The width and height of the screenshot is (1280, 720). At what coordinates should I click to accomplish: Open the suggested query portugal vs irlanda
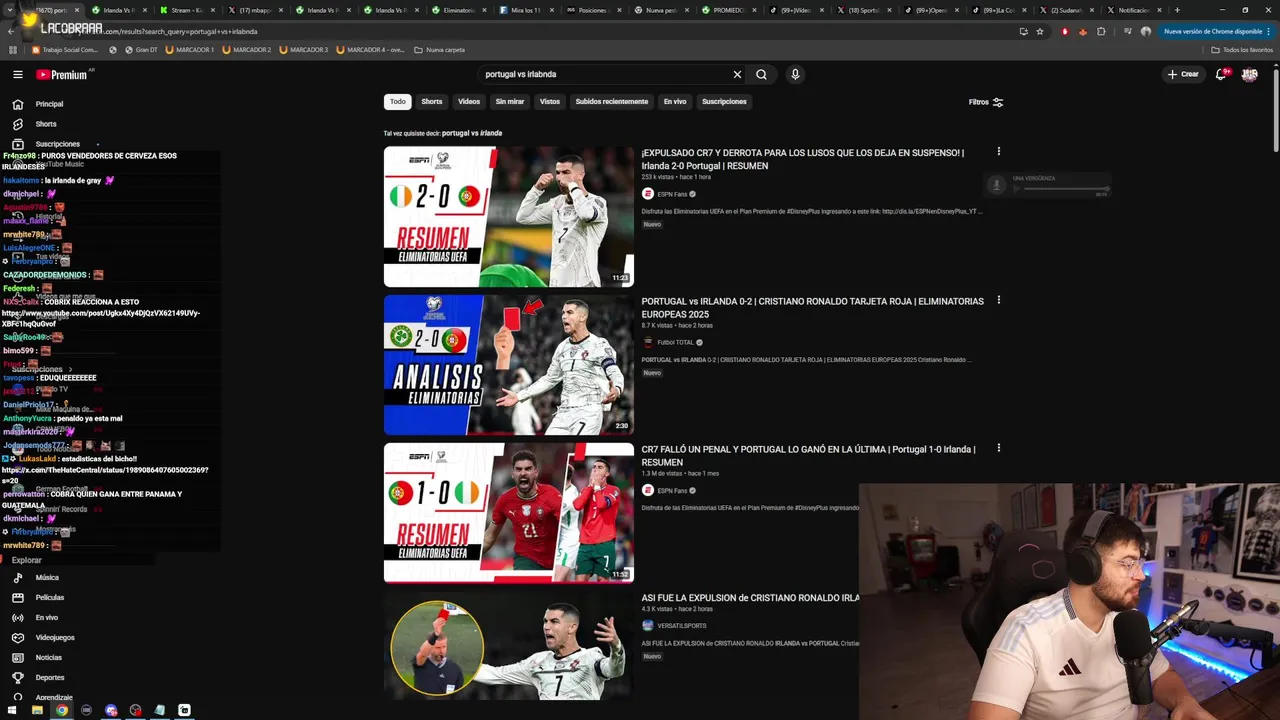coord(472,133)
